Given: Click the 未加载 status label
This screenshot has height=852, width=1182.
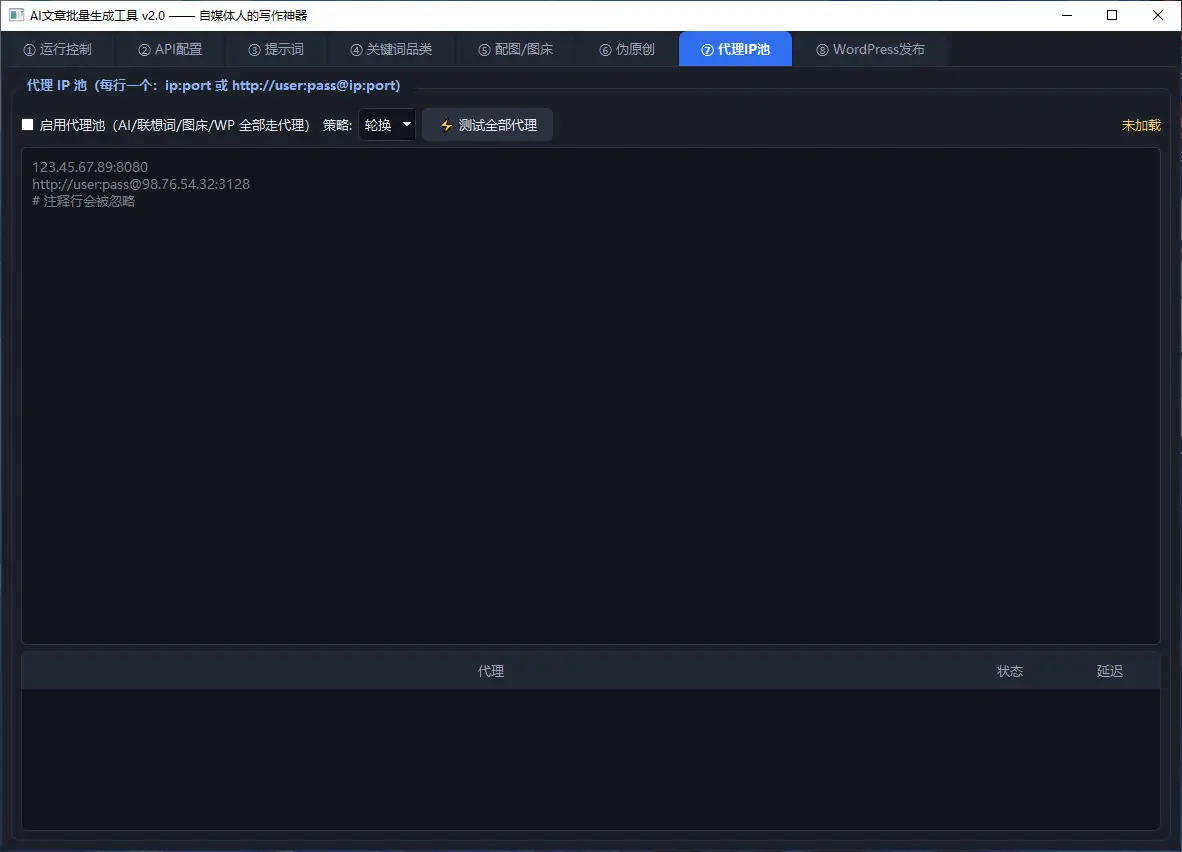Looking at the screenshot, I should tap(1141, 125).
